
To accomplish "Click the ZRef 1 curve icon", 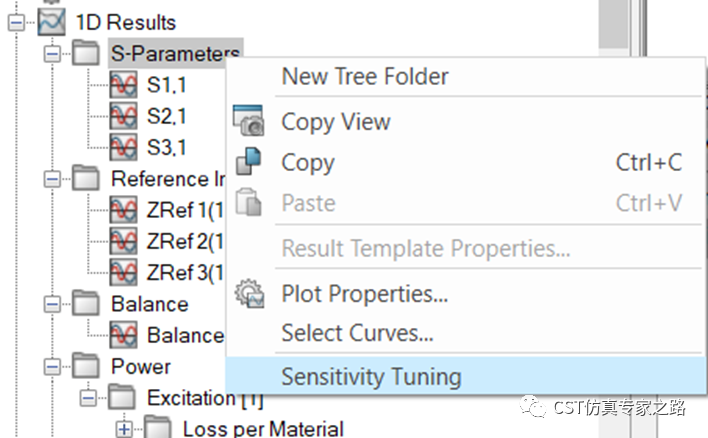I will coord(123,210).
